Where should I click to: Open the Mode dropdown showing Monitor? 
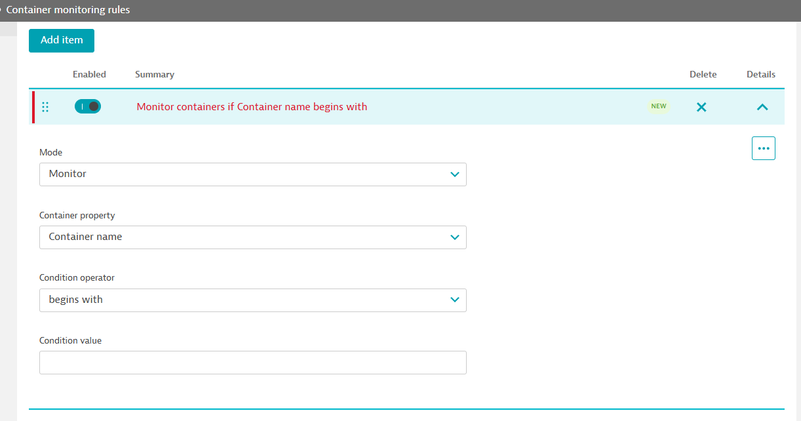pos(252,174)
